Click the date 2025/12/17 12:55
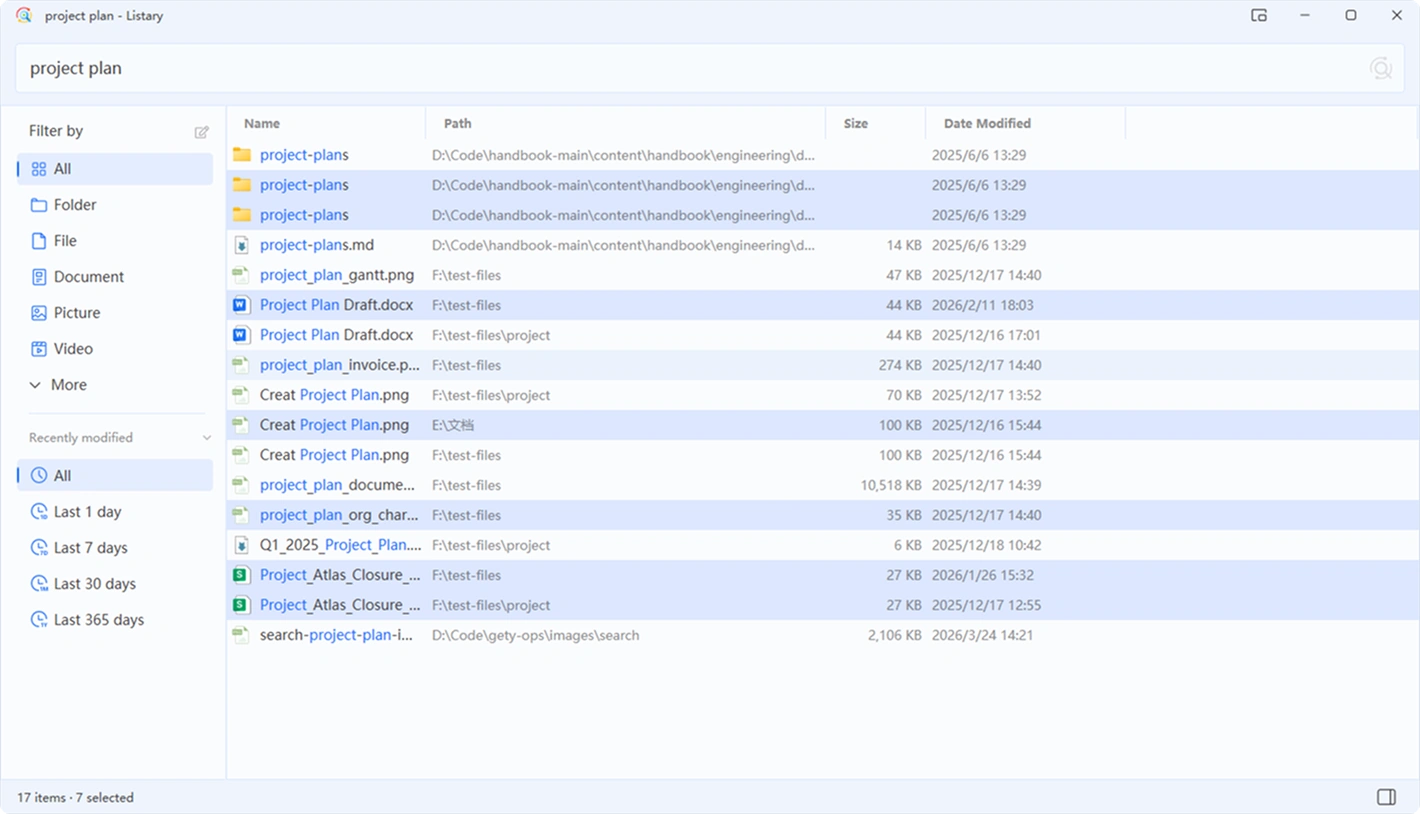The height and width of the screenshot is (814, 1420). point(986,605)
